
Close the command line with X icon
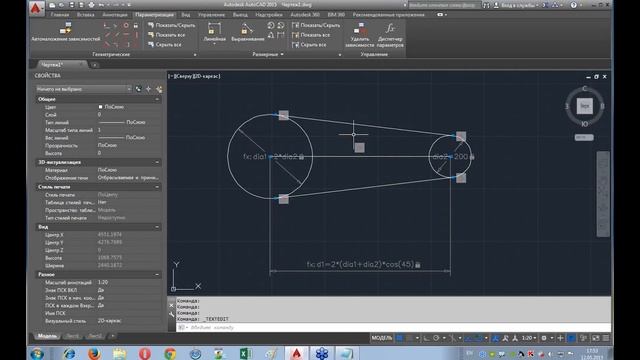[x=171, y=305]
